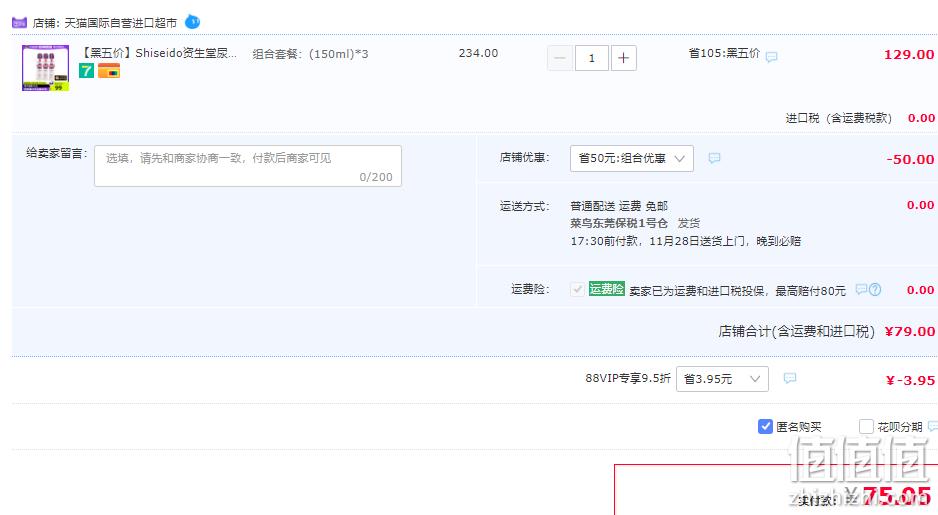Show info bubble beside 省105:黑五价
Screen dimensions: 938x515
772,57
